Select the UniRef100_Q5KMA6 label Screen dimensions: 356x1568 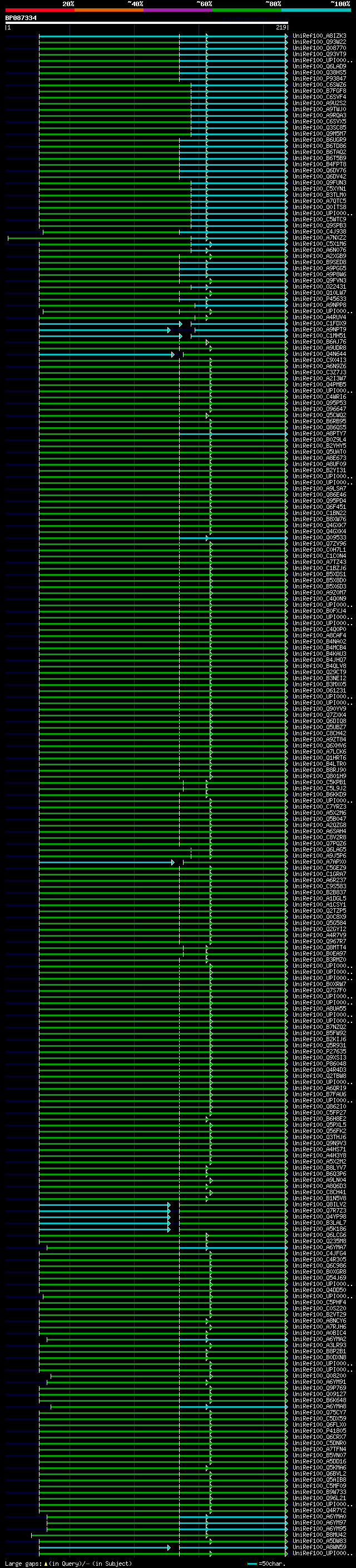click(x=319, y=1467)
